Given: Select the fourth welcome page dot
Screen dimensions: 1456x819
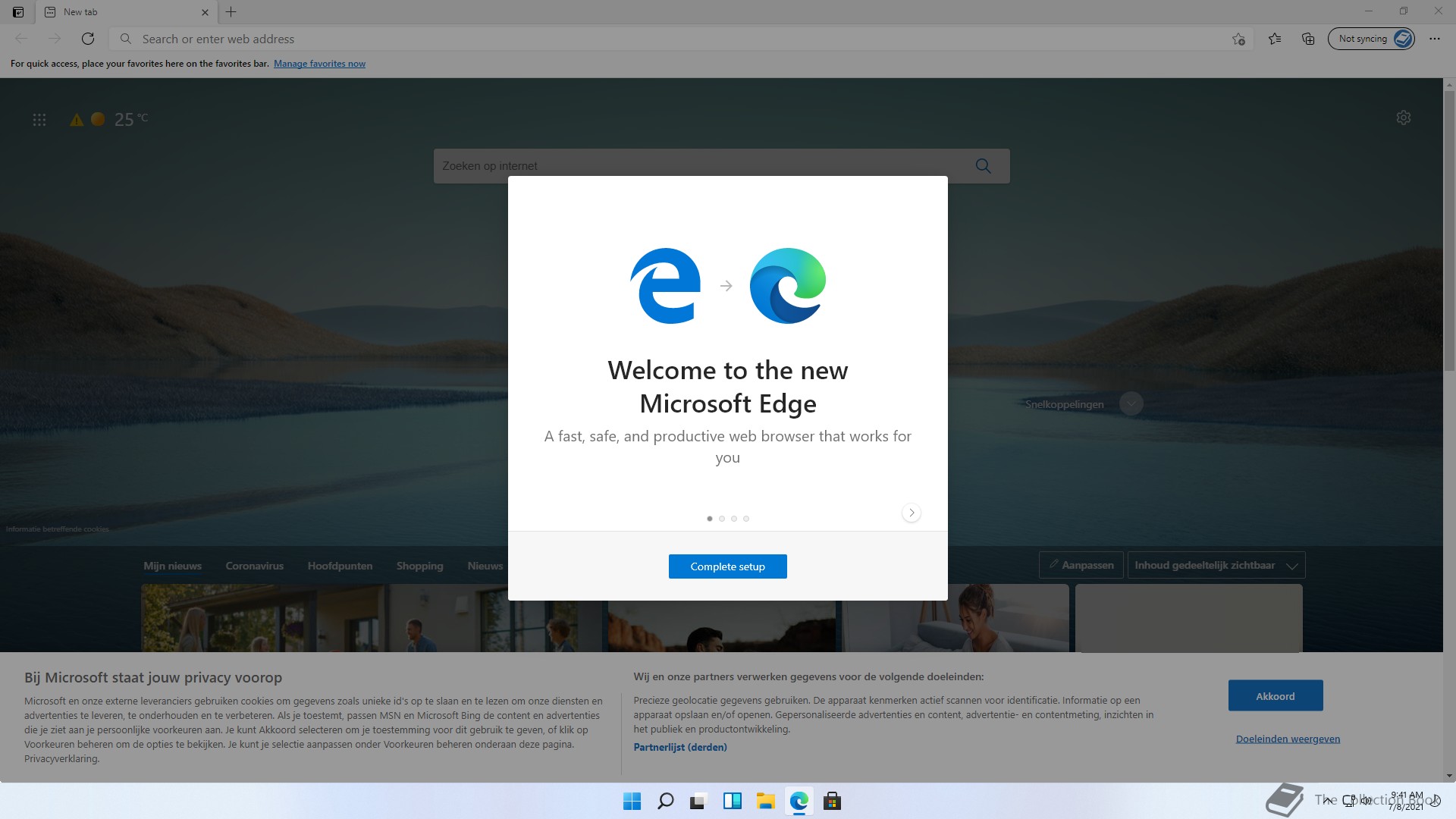Looking at the screenshot, I should [746, 519].
